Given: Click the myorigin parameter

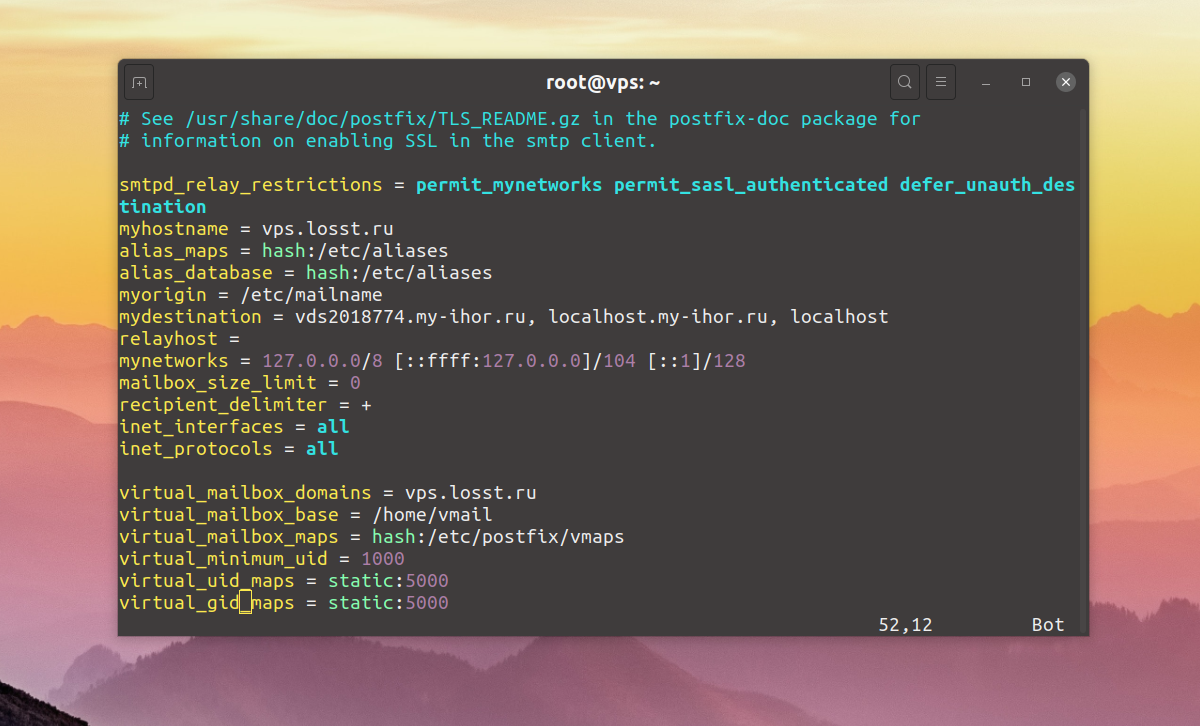Looking at the screenshot, I should (163, 295).
